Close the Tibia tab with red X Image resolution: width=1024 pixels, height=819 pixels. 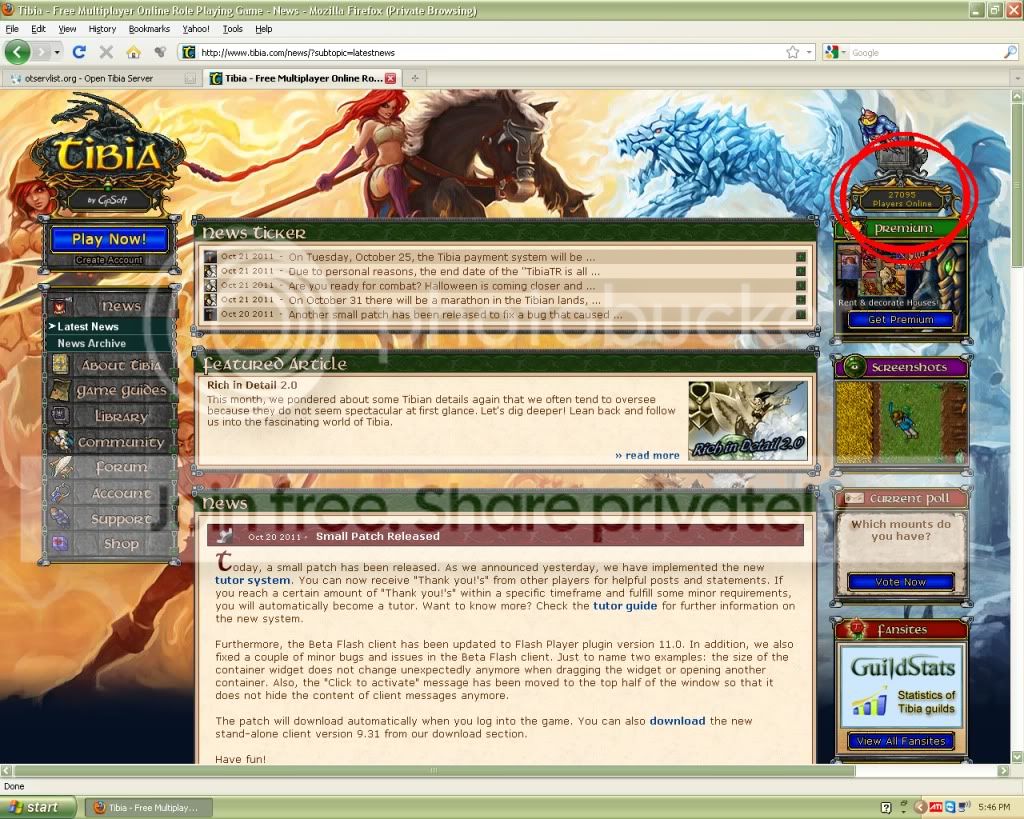(391, 78)
